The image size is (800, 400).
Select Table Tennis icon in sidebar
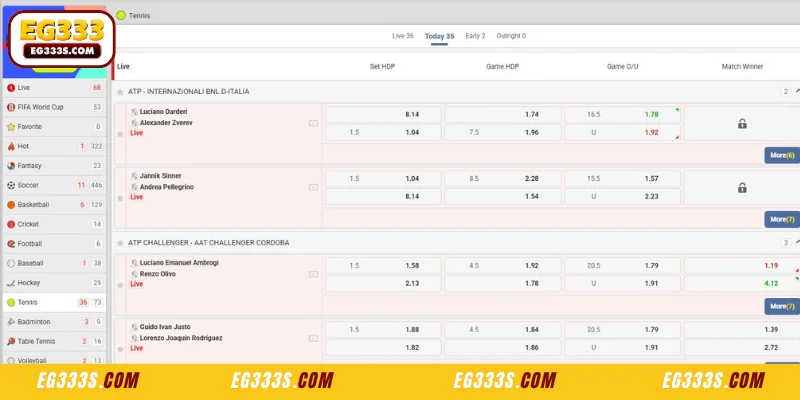pos(11,341)
